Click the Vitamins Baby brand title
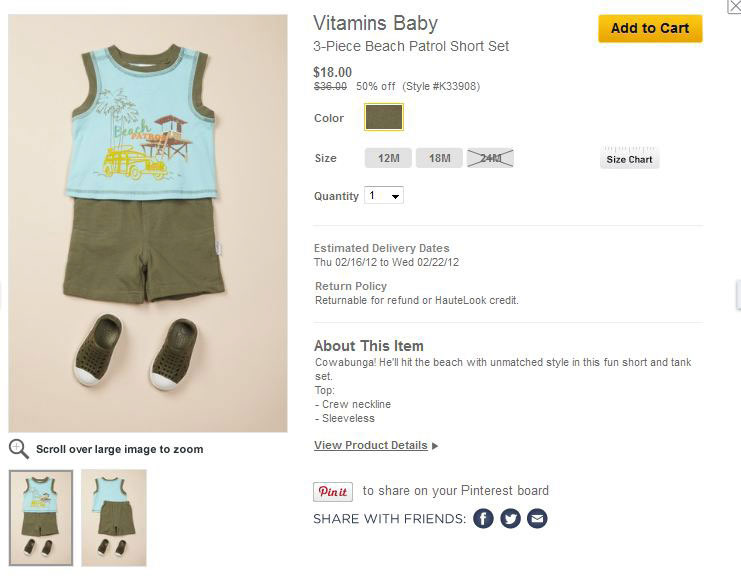Viewport: 741px width, 585px height. coord(375,23)
